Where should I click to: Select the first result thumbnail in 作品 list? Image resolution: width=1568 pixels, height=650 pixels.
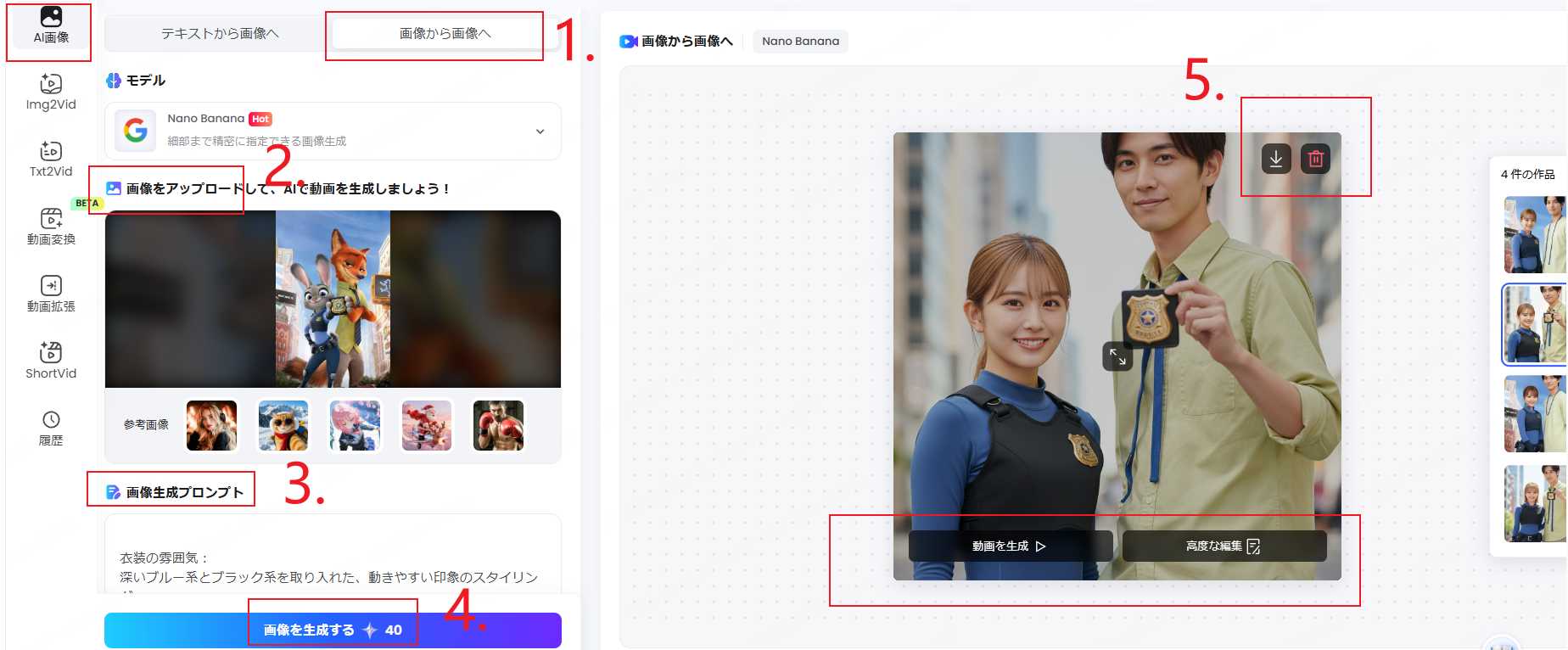[x=1534, y=235]
